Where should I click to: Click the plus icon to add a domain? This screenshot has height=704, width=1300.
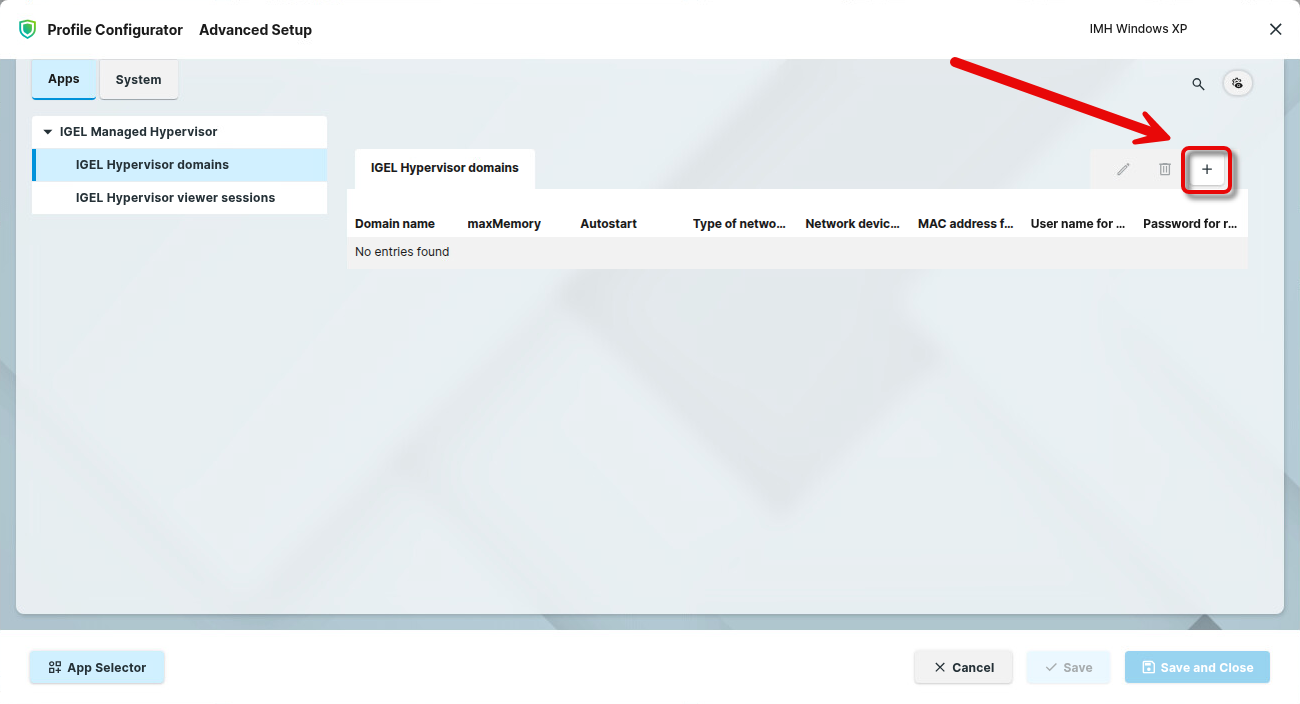click(1207, 170)
